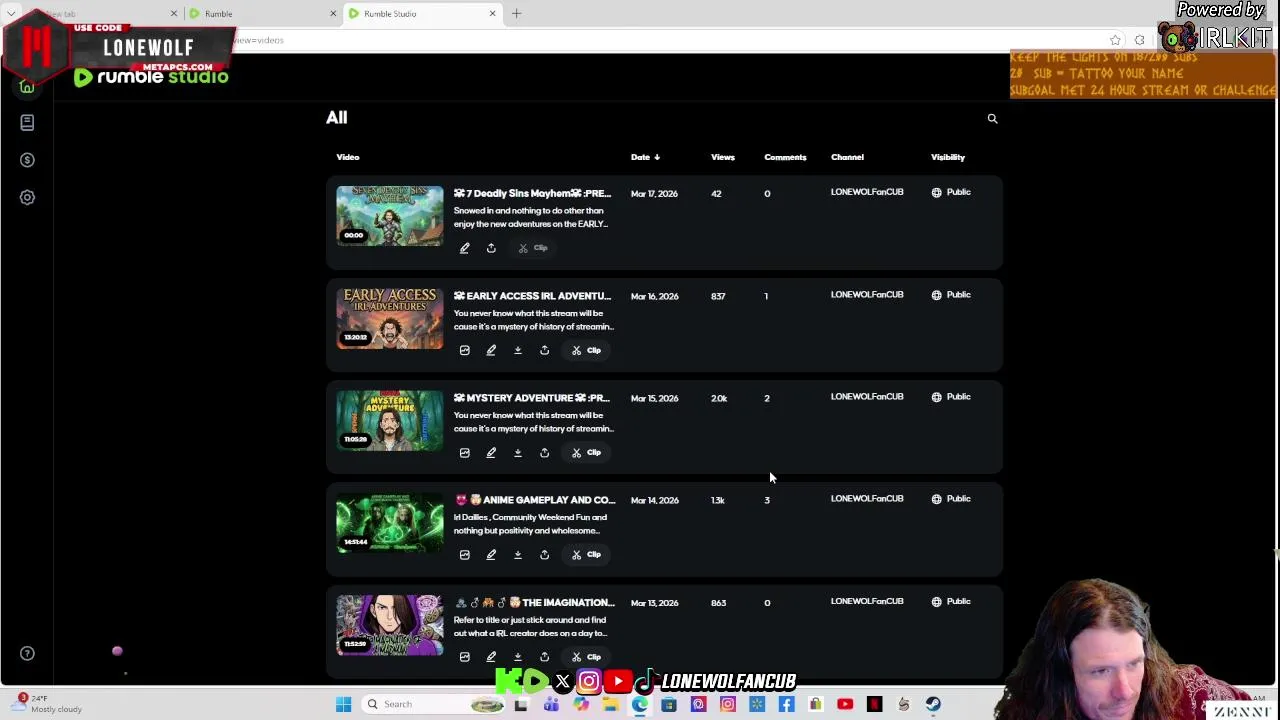The image size is (1280, 720).
Task: Download The Imagination video
Action: click(518, 656)
